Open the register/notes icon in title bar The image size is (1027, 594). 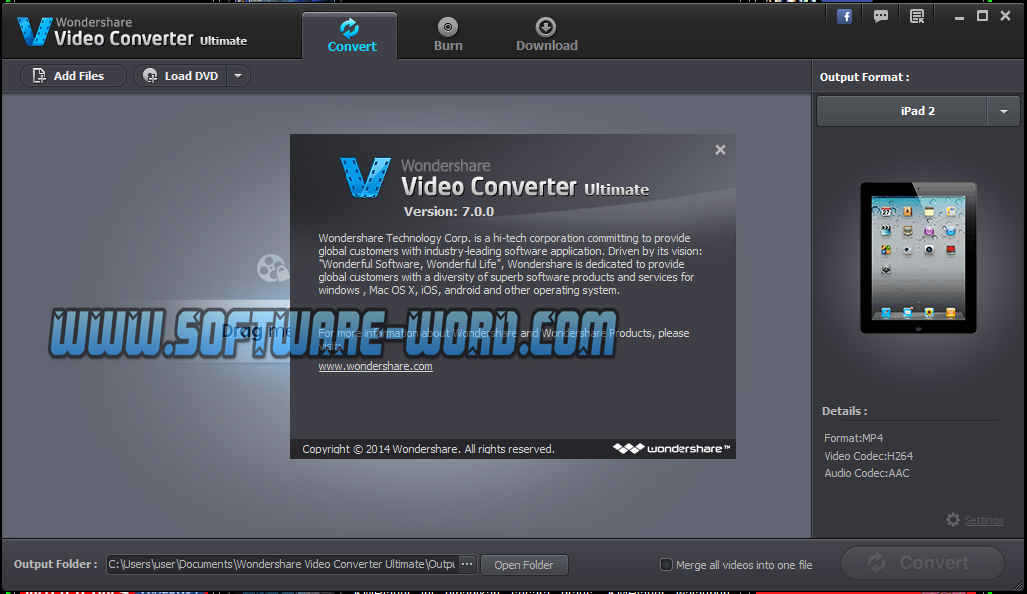tap(917, 16)
